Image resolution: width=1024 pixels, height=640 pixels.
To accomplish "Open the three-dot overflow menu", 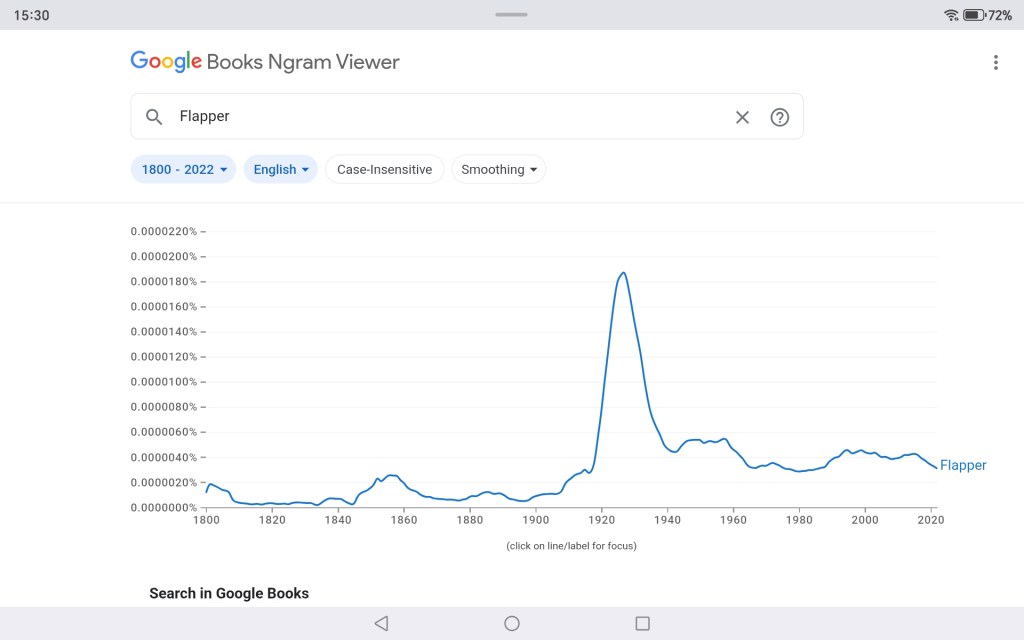I will click(995, 62).
